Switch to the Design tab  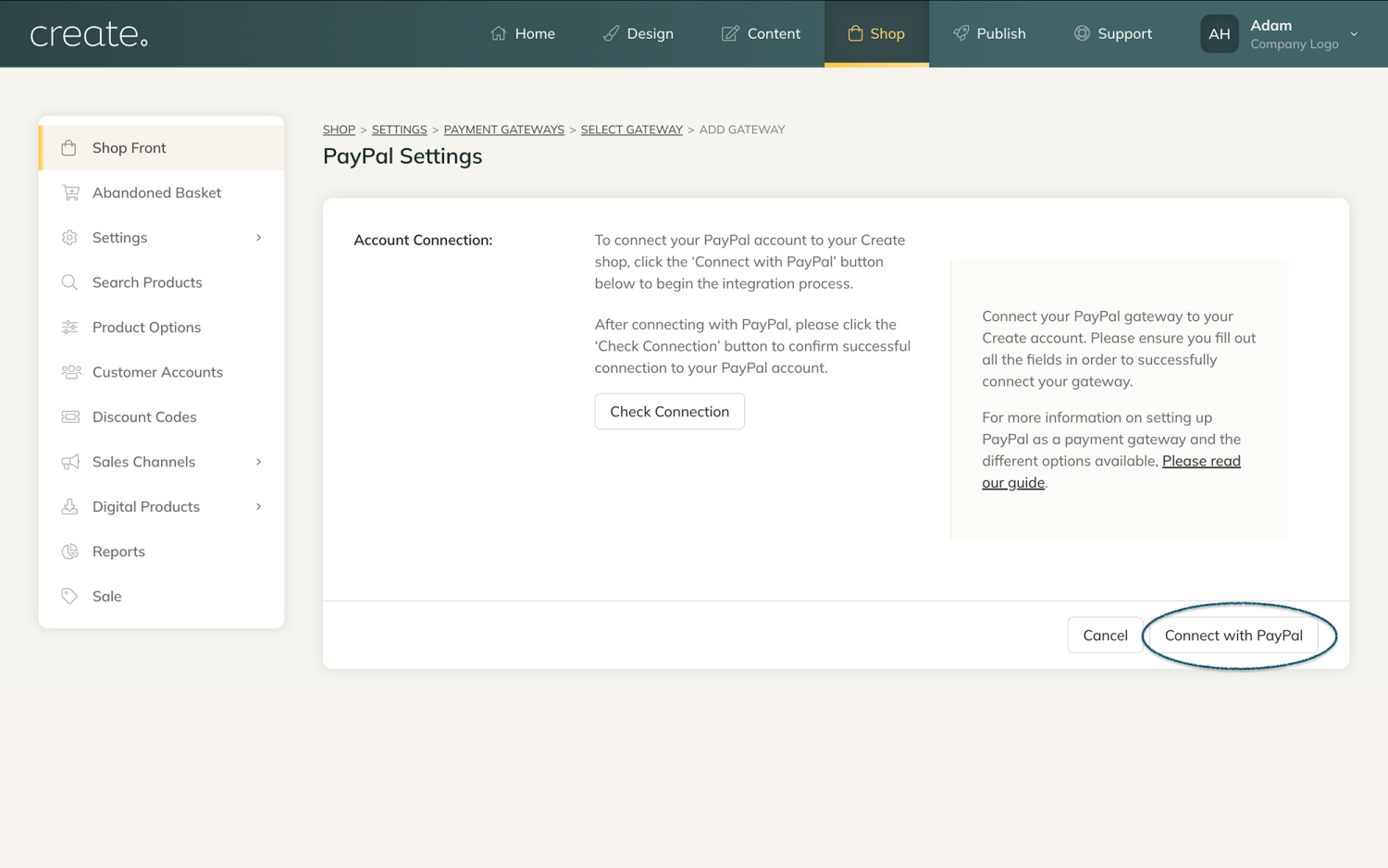[638, 33]
